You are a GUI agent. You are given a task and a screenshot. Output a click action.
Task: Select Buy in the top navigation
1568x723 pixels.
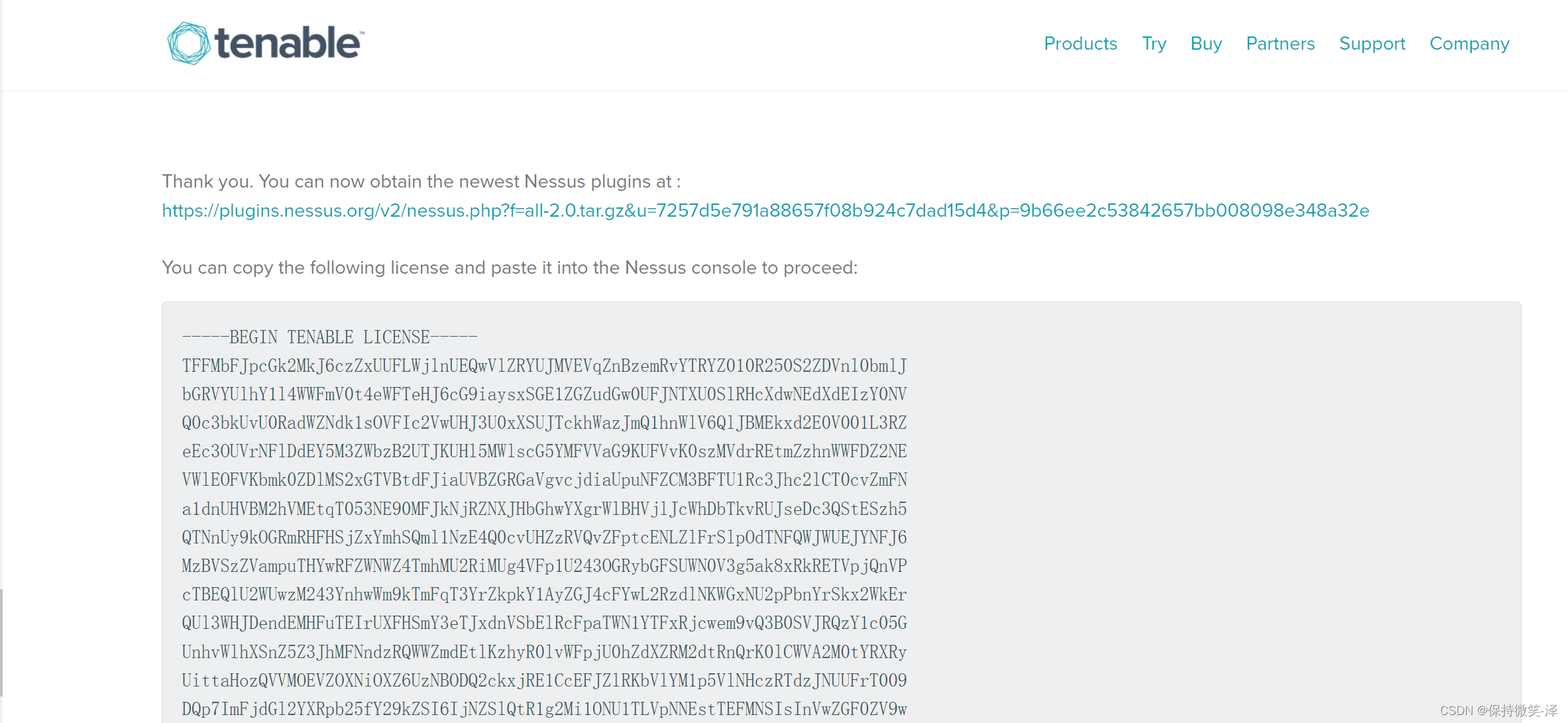[1206, 44]
